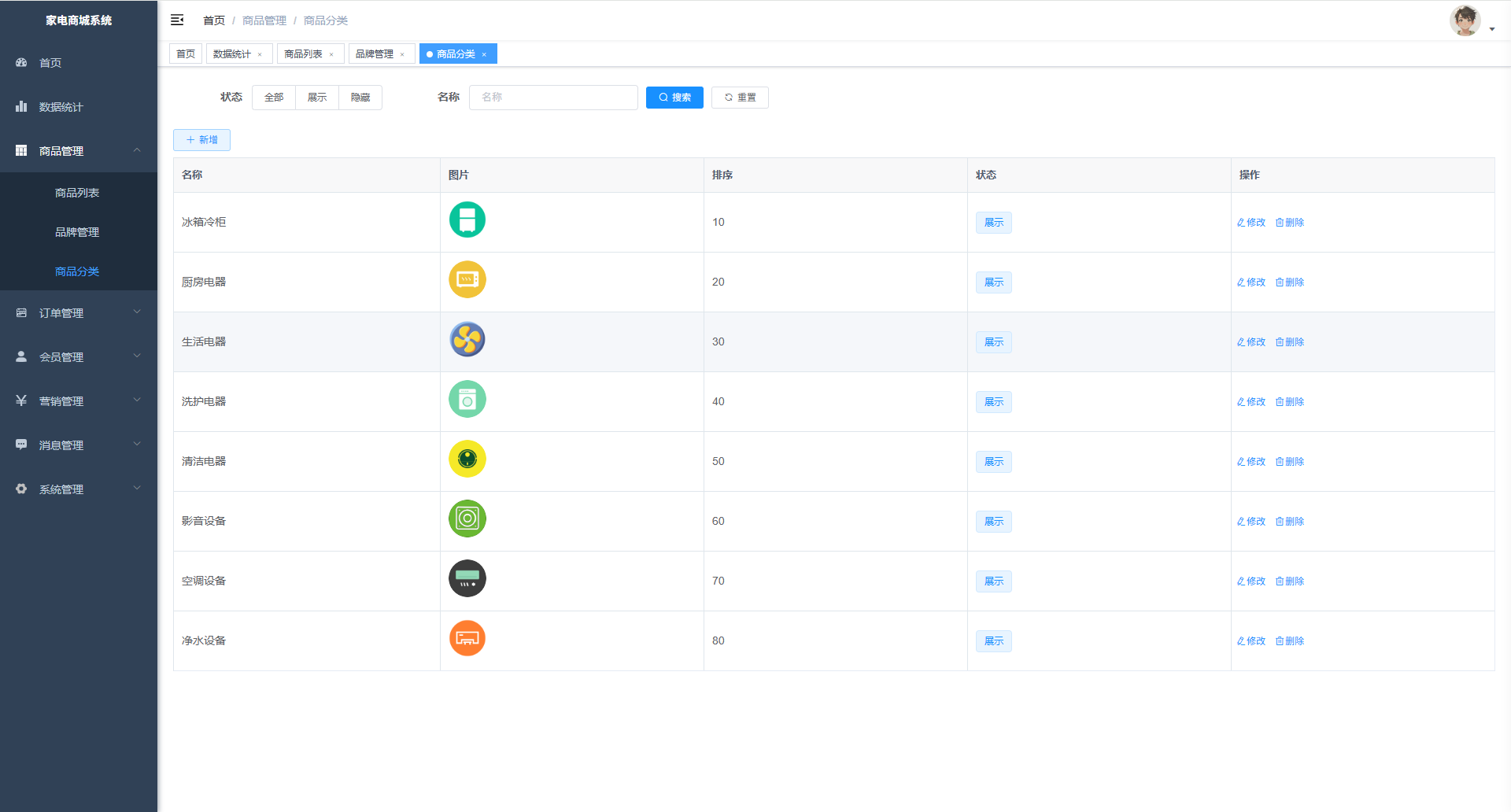Expand the 订单管理 sidebar menu

(79, 313)
